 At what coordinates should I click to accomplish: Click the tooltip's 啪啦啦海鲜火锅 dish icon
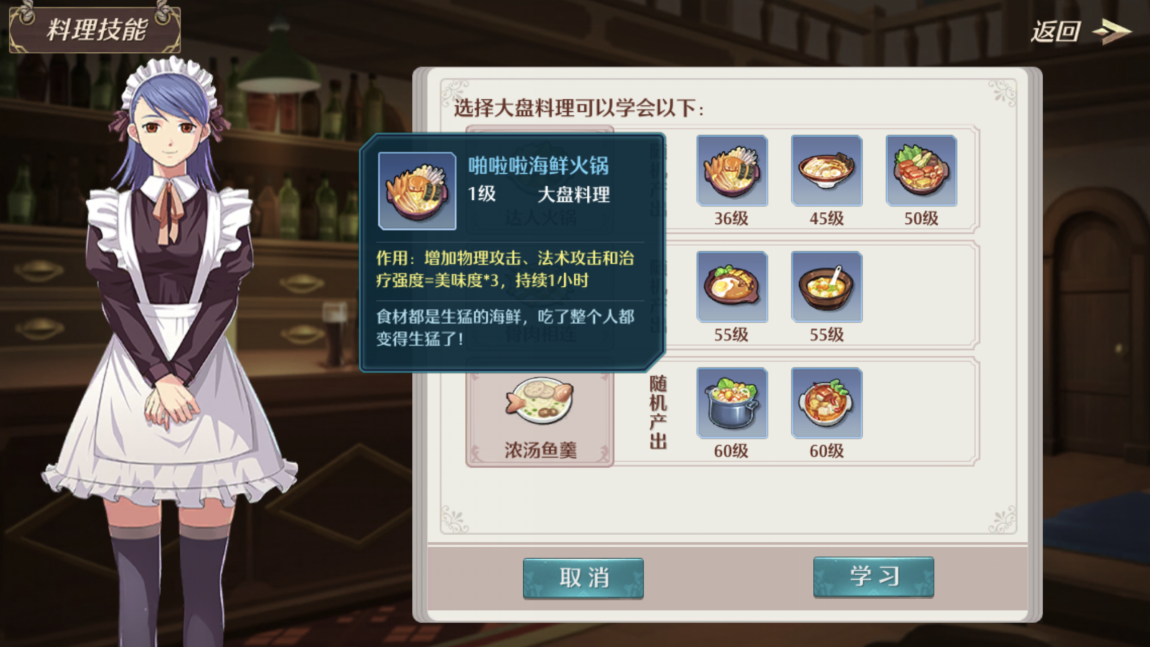tap(417, 191)
